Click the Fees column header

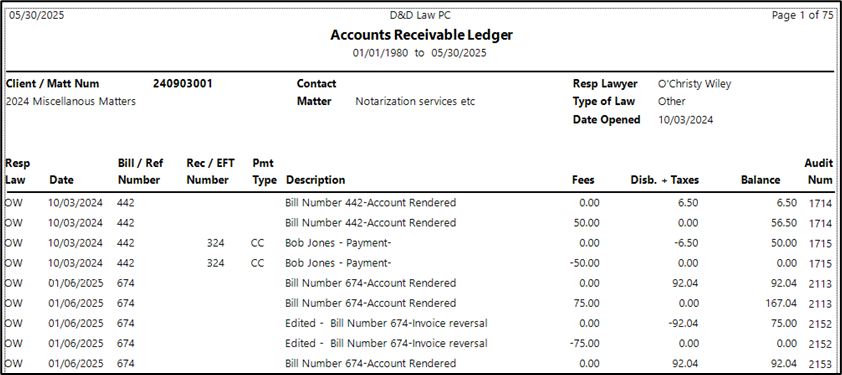[x=583, y=180]
